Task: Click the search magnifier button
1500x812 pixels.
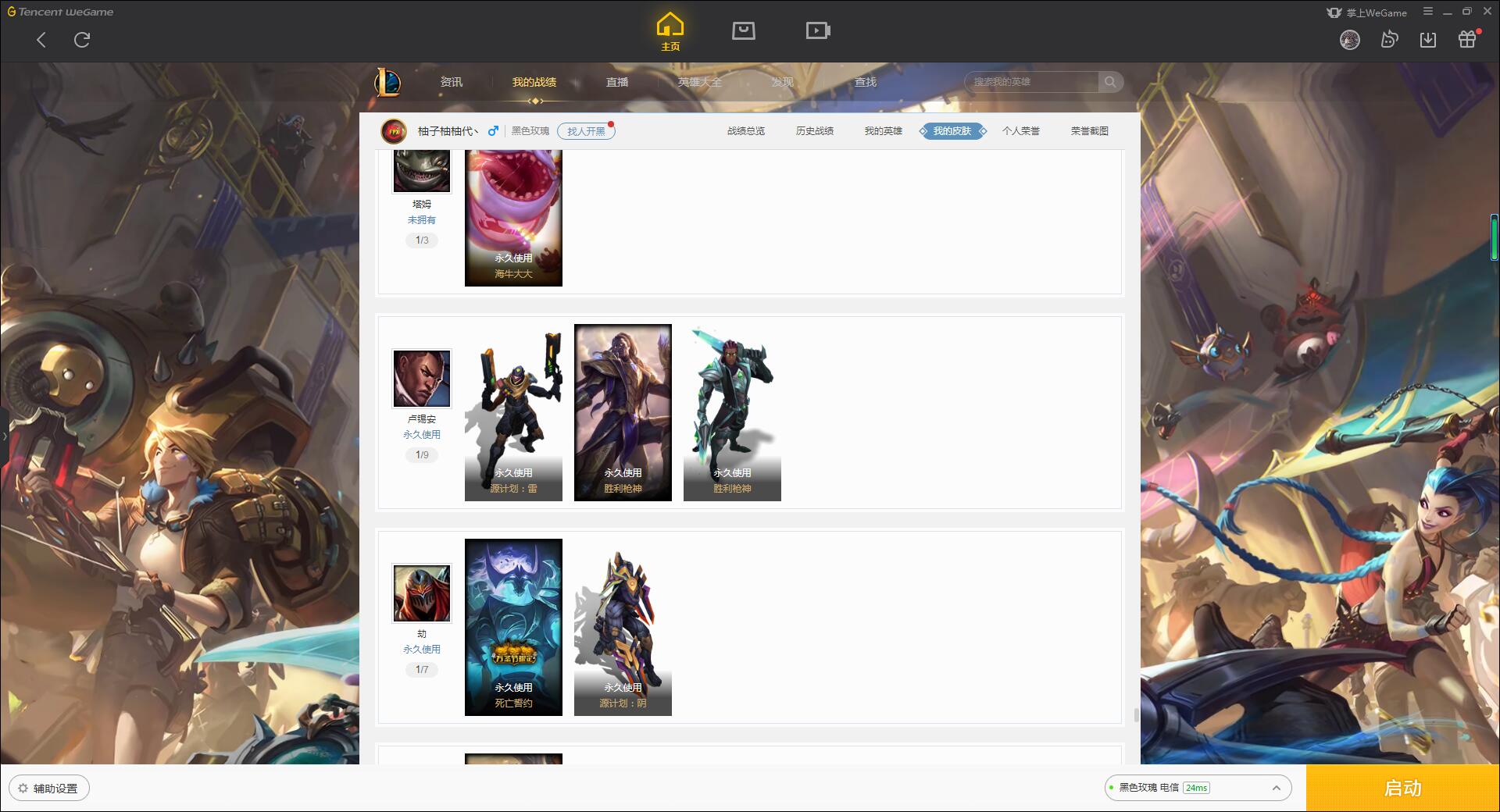Action: tap(1110, 82)
